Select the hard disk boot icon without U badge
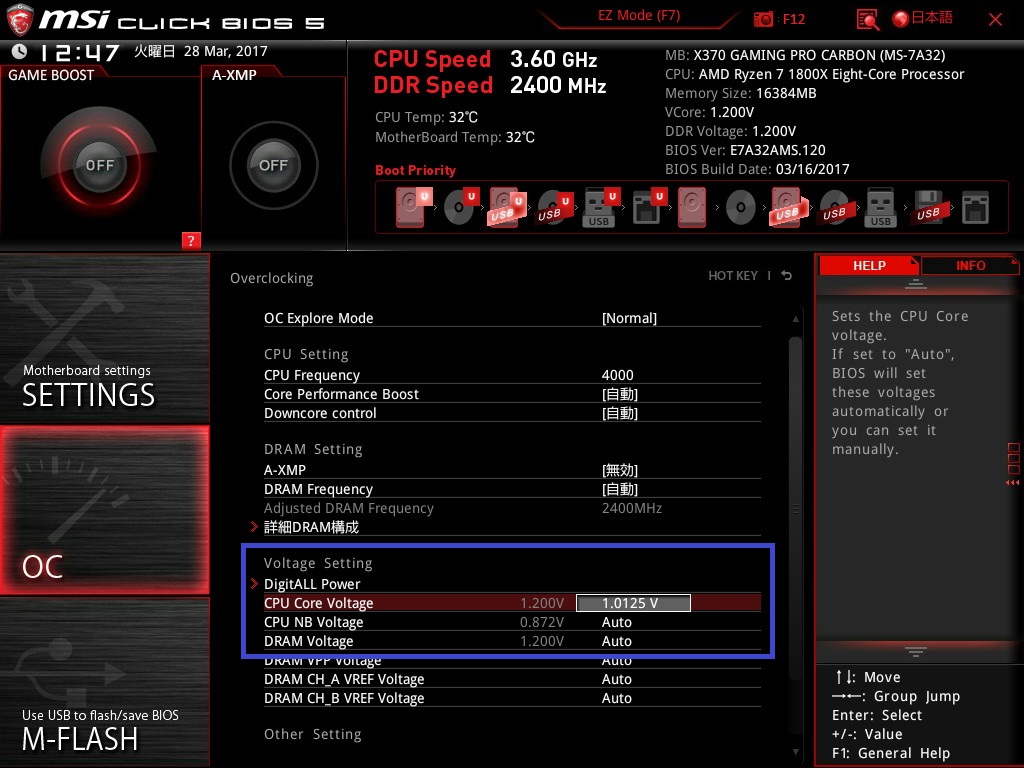 tap(692, 207)
